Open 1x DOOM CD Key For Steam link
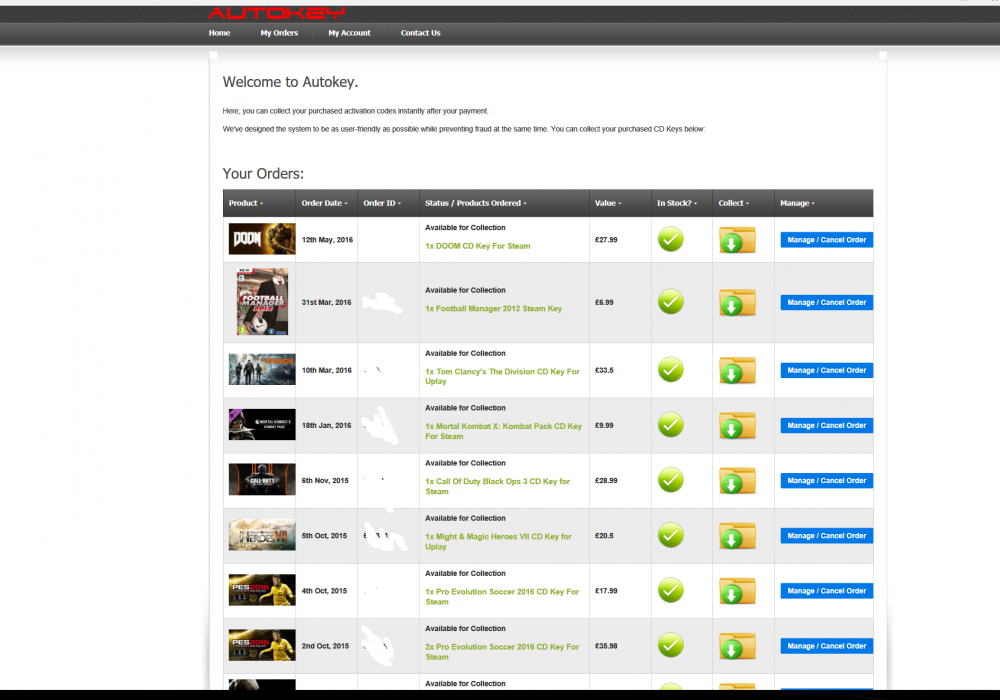Image resolution: width=1000 pixels, height=700 pixels. (478, 246)
